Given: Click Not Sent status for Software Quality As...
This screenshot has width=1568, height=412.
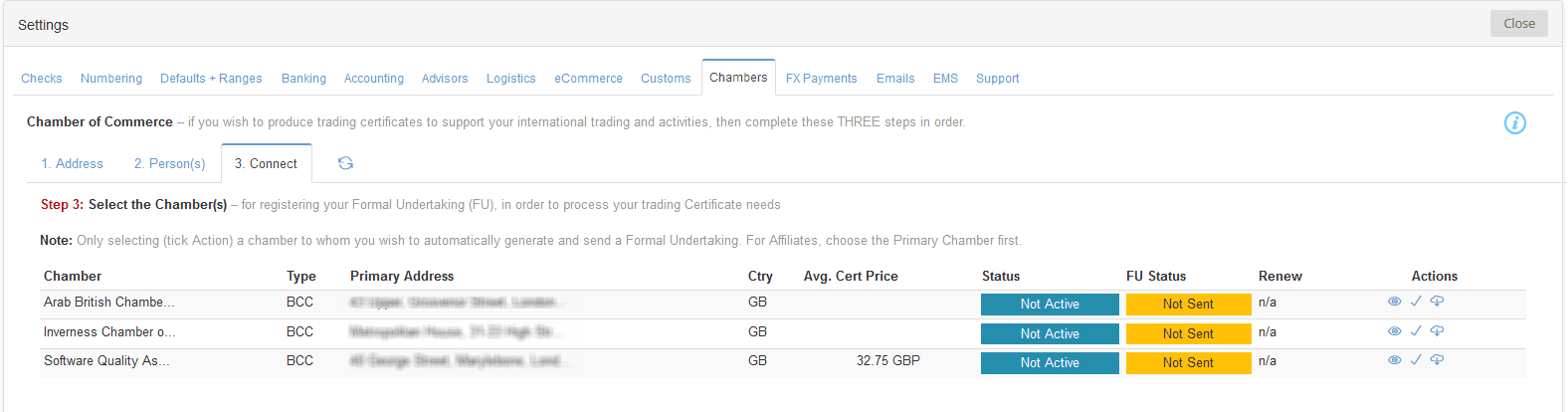Looking at the screenshot, I should 1188,363.
